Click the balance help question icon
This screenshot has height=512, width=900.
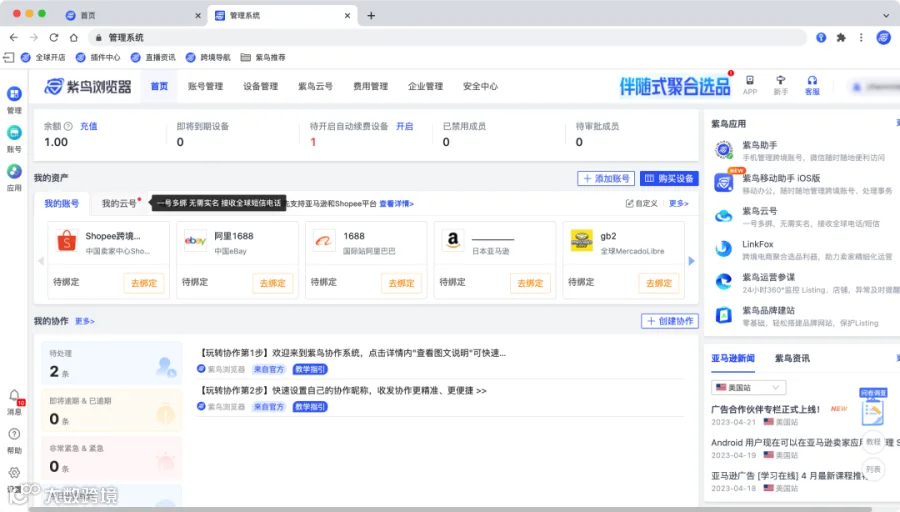pyautogui.click(x=68, y=126)
